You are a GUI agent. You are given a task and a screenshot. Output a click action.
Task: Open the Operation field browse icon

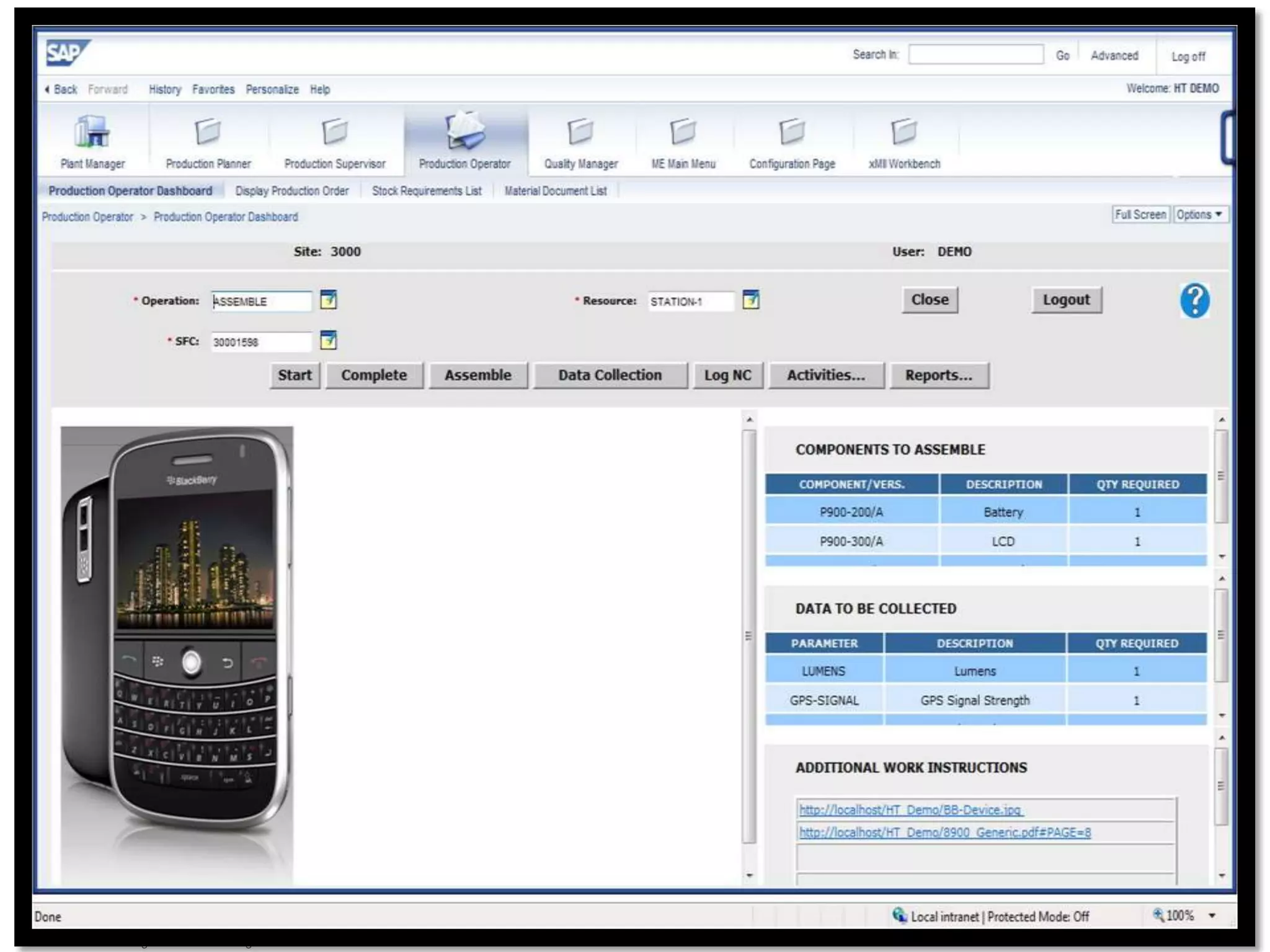(328, 300)
